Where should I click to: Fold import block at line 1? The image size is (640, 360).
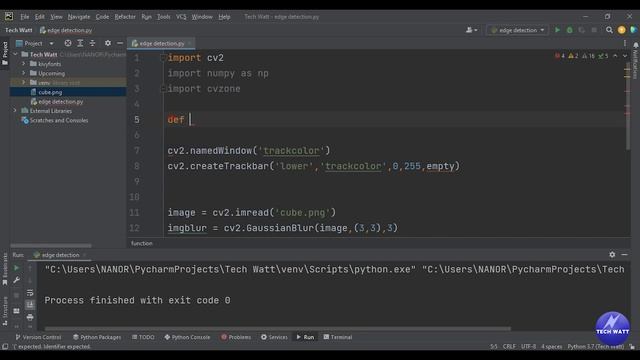[163, 58]
